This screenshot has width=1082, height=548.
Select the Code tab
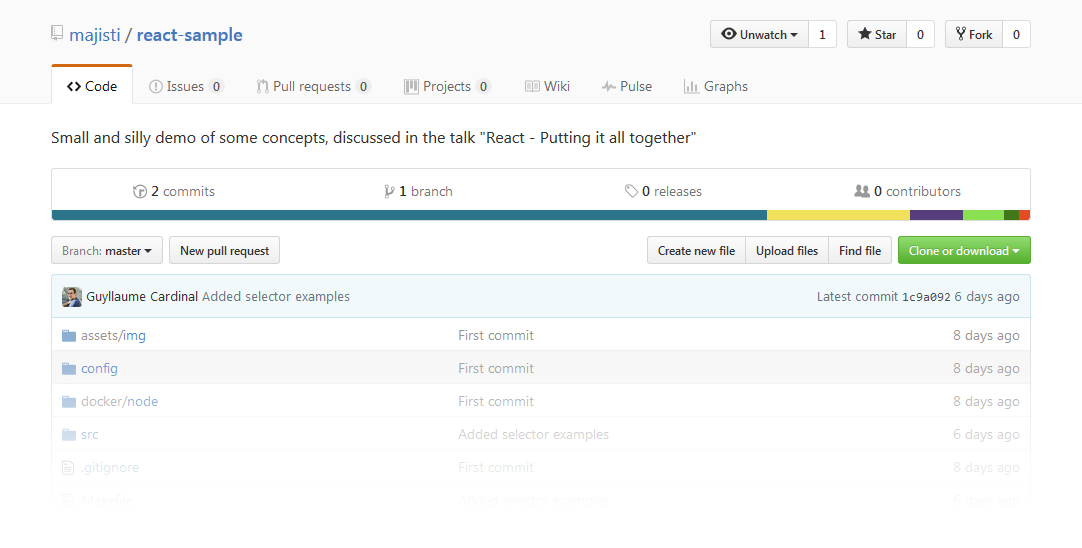click(x=92, y=86)
